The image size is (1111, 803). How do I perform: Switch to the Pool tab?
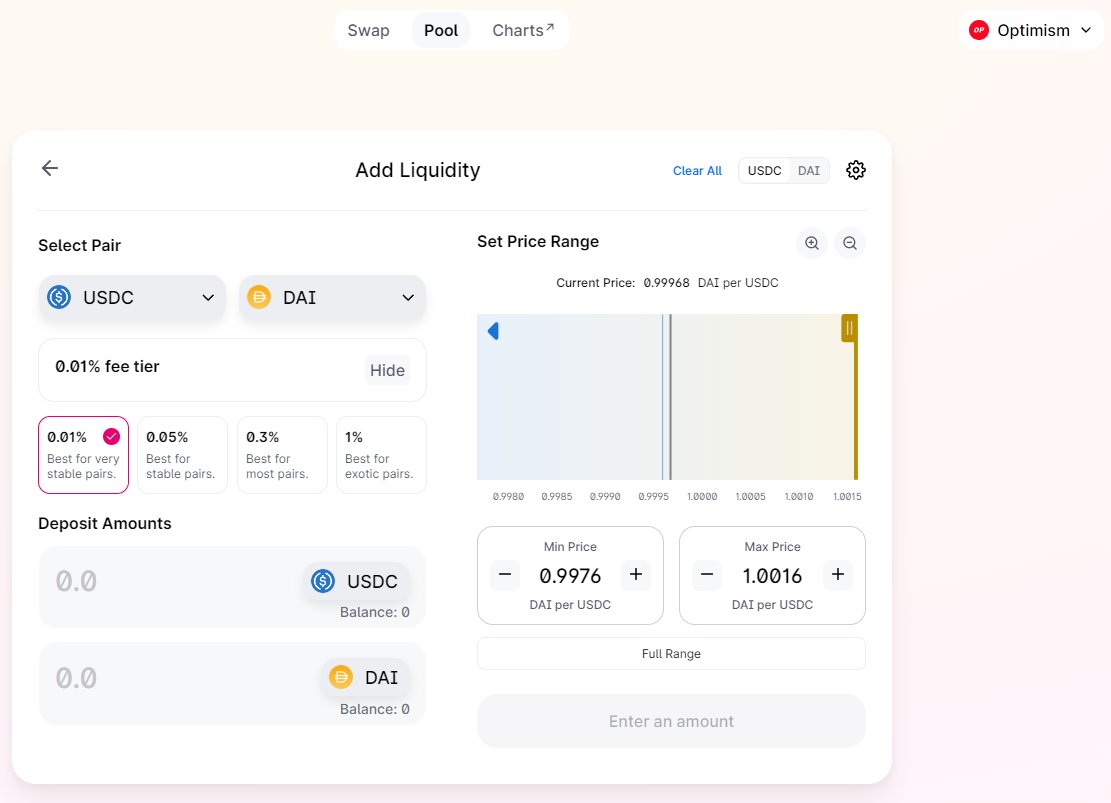click(441, 30)
